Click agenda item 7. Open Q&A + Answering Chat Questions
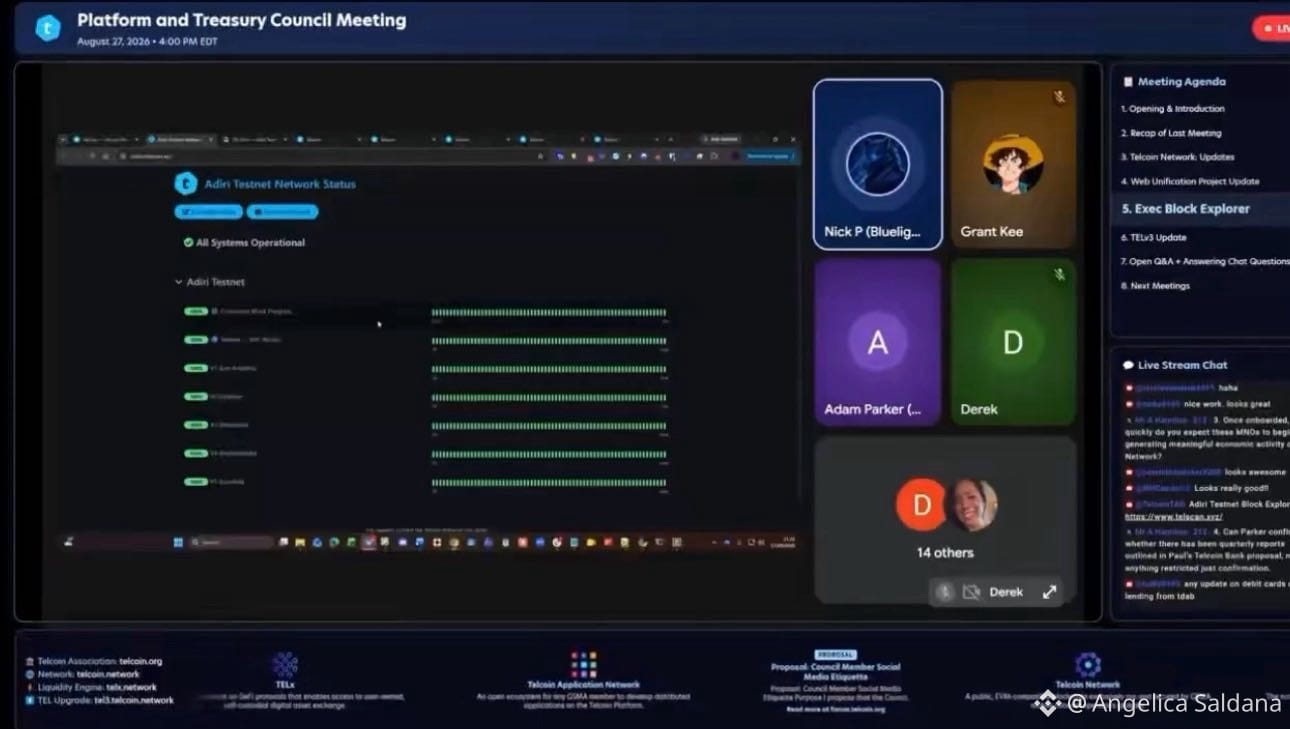 [x=1205, y=262]
